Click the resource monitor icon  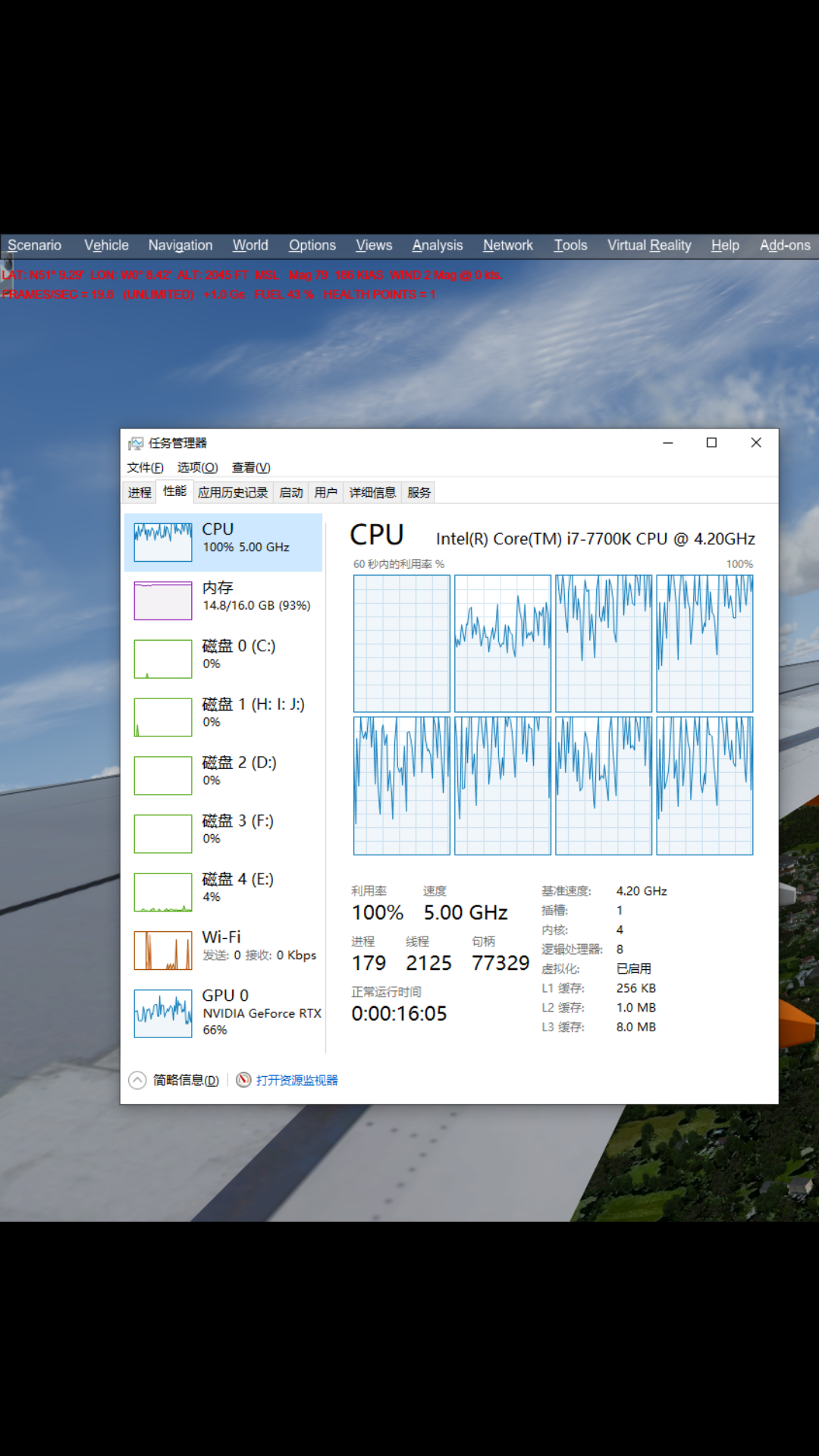pyautogui.click(x=243, y=1080)
